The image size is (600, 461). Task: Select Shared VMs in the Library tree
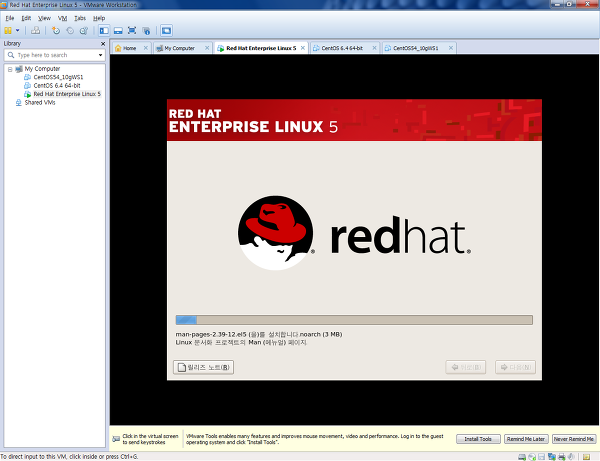pyautogui.click(x=40, y=103)
